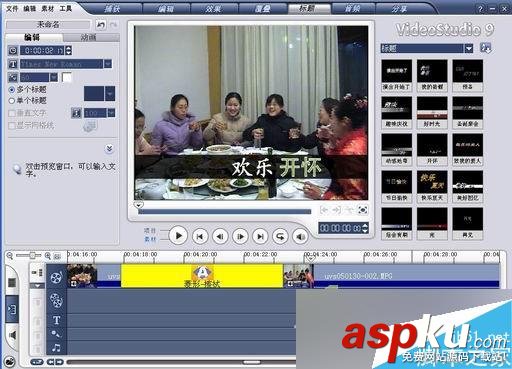This screenshot has height=369, width=512.
Task: Open the load title file icon beside the gallery dropdown
Action: [485, 48]
